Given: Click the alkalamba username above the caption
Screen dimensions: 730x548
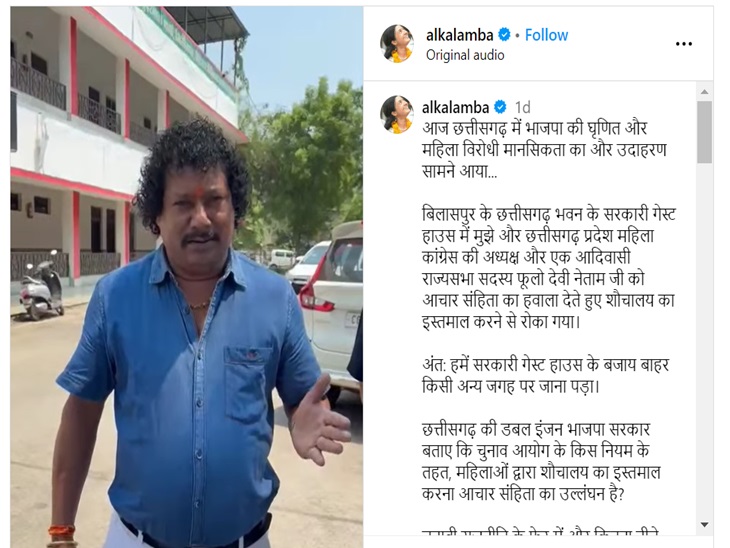Looking at the screenshot, I should [x=455, y=108].
